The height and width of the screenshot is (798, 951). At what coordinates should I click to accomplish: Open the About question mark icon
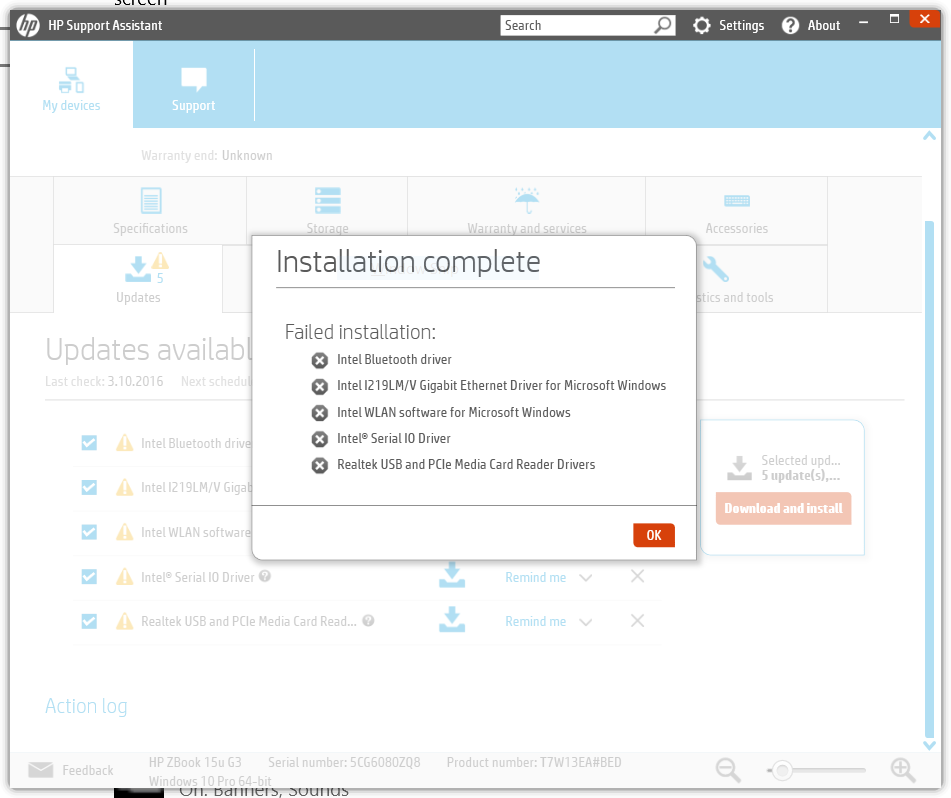tap(790, 25)
